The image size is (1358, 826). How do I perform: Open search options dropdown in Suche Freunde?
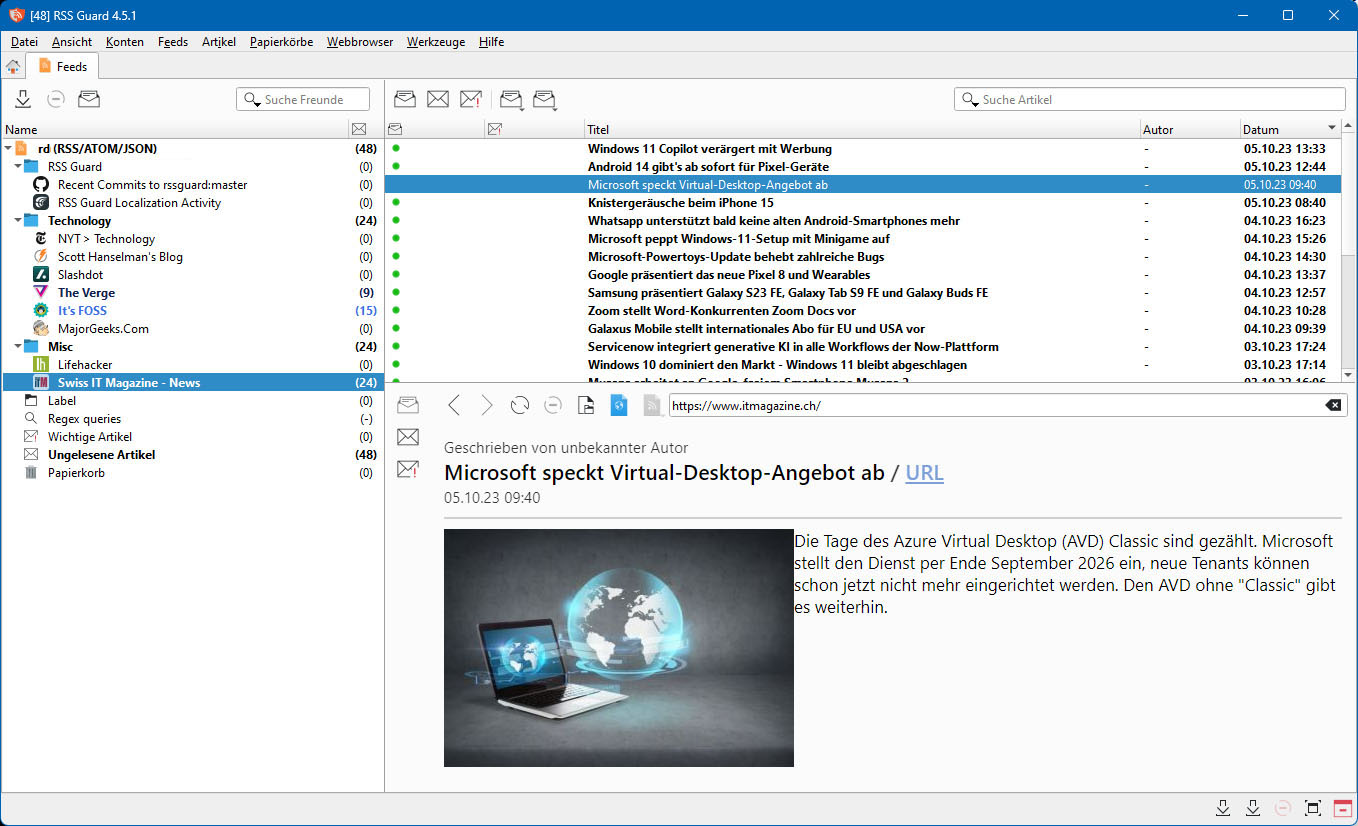point(252,100)
